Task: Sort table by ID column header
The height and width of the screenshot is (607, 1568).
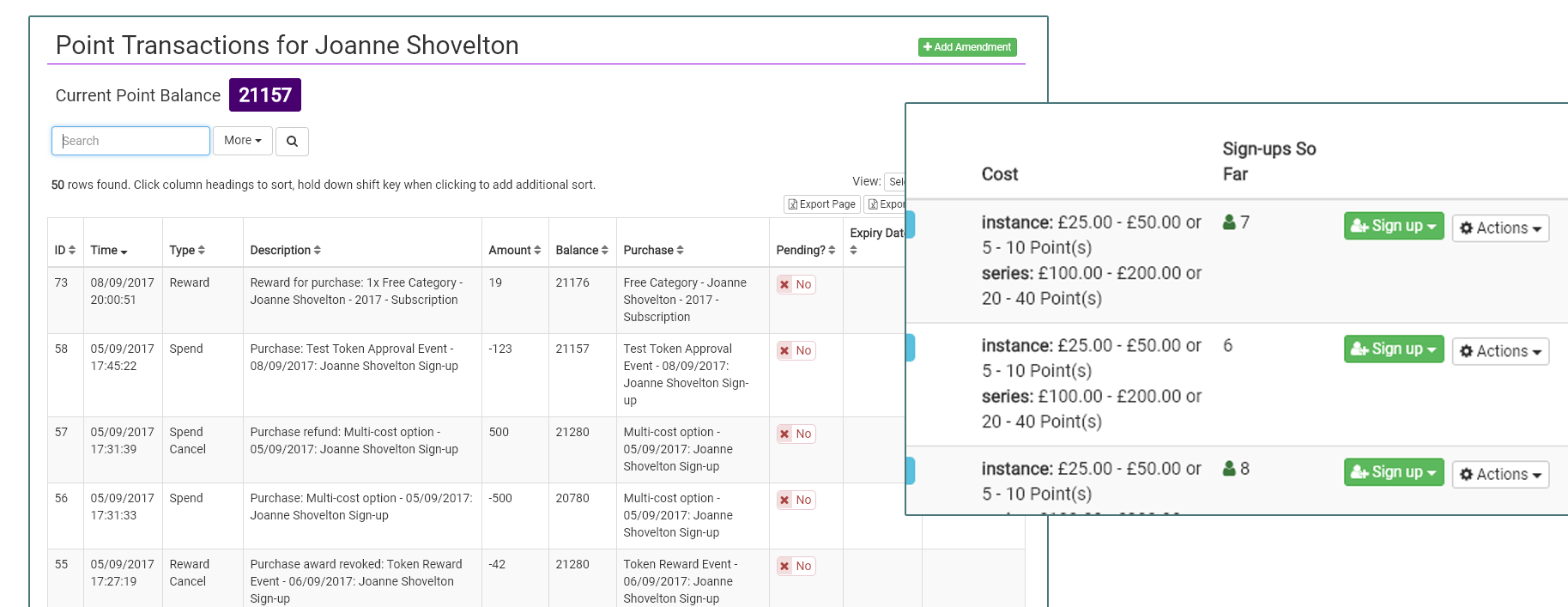Action: point(65,250)
